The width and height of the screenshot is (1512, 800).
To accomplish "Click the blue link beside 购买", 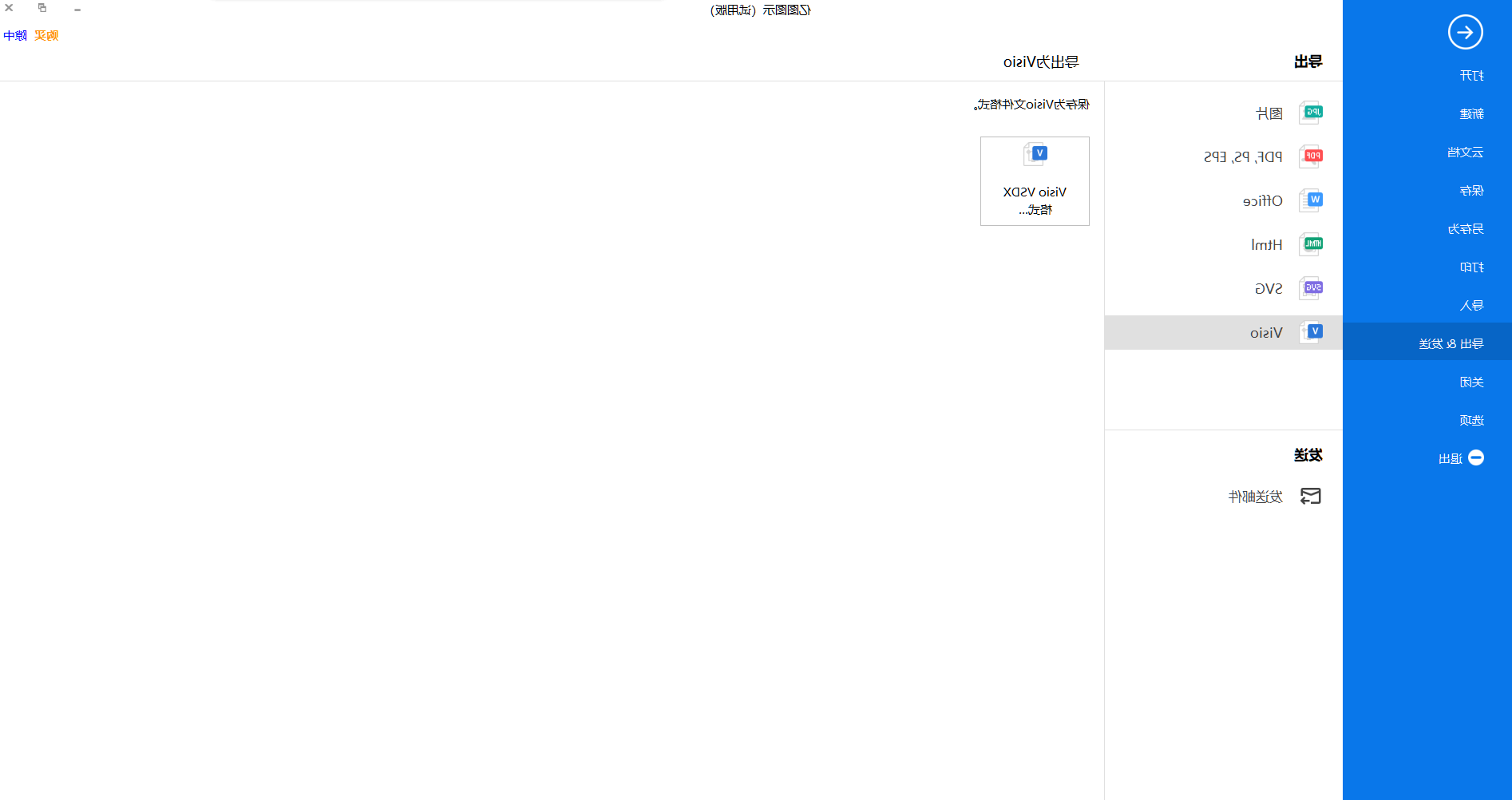I will click(x=15, y=35).
